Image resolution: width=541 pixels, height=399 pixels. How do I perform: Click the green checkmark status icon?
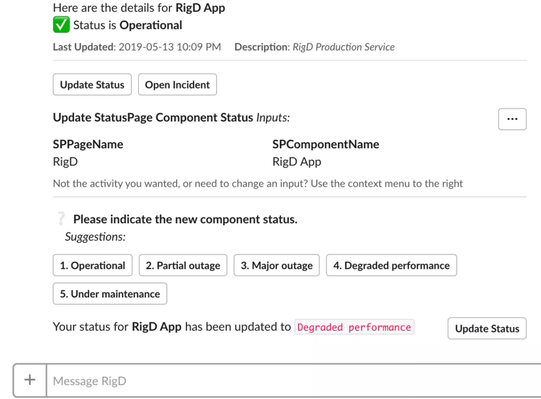pos(61,25)
